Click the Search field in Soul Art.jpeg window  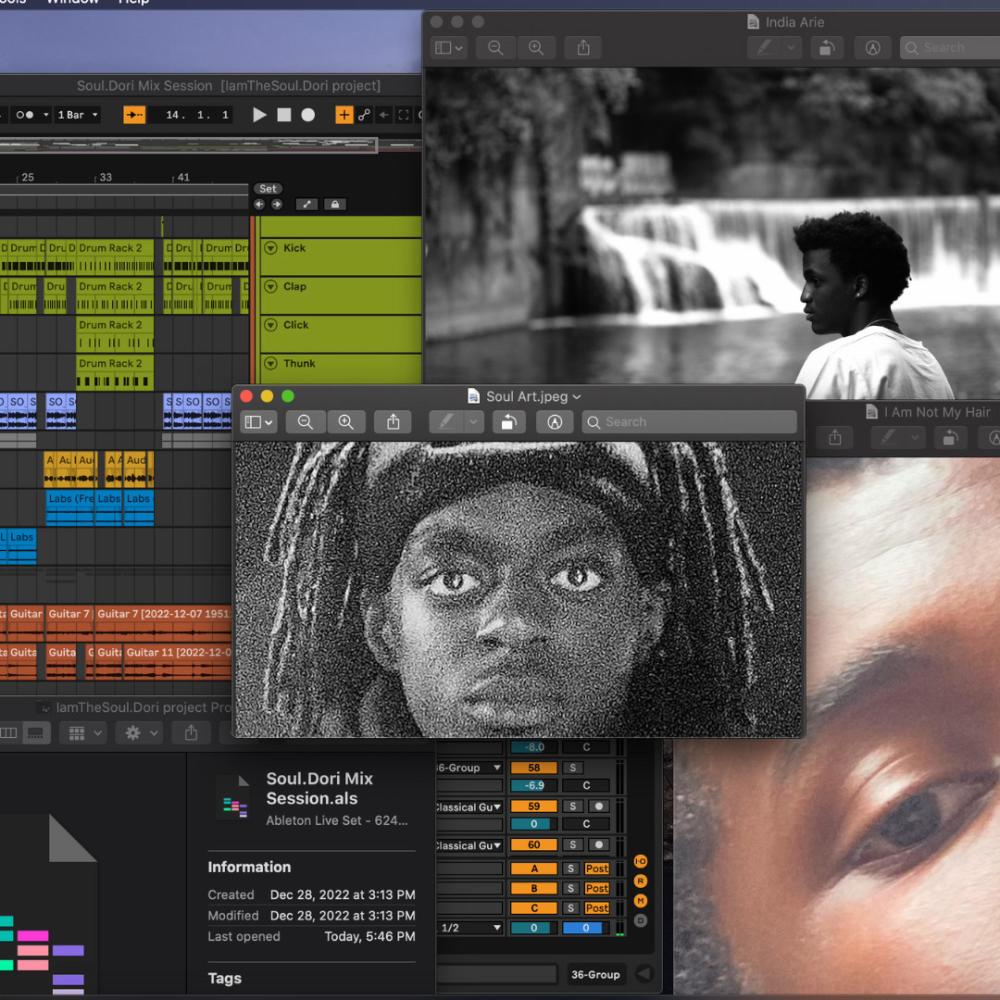[x=689, y=422]
